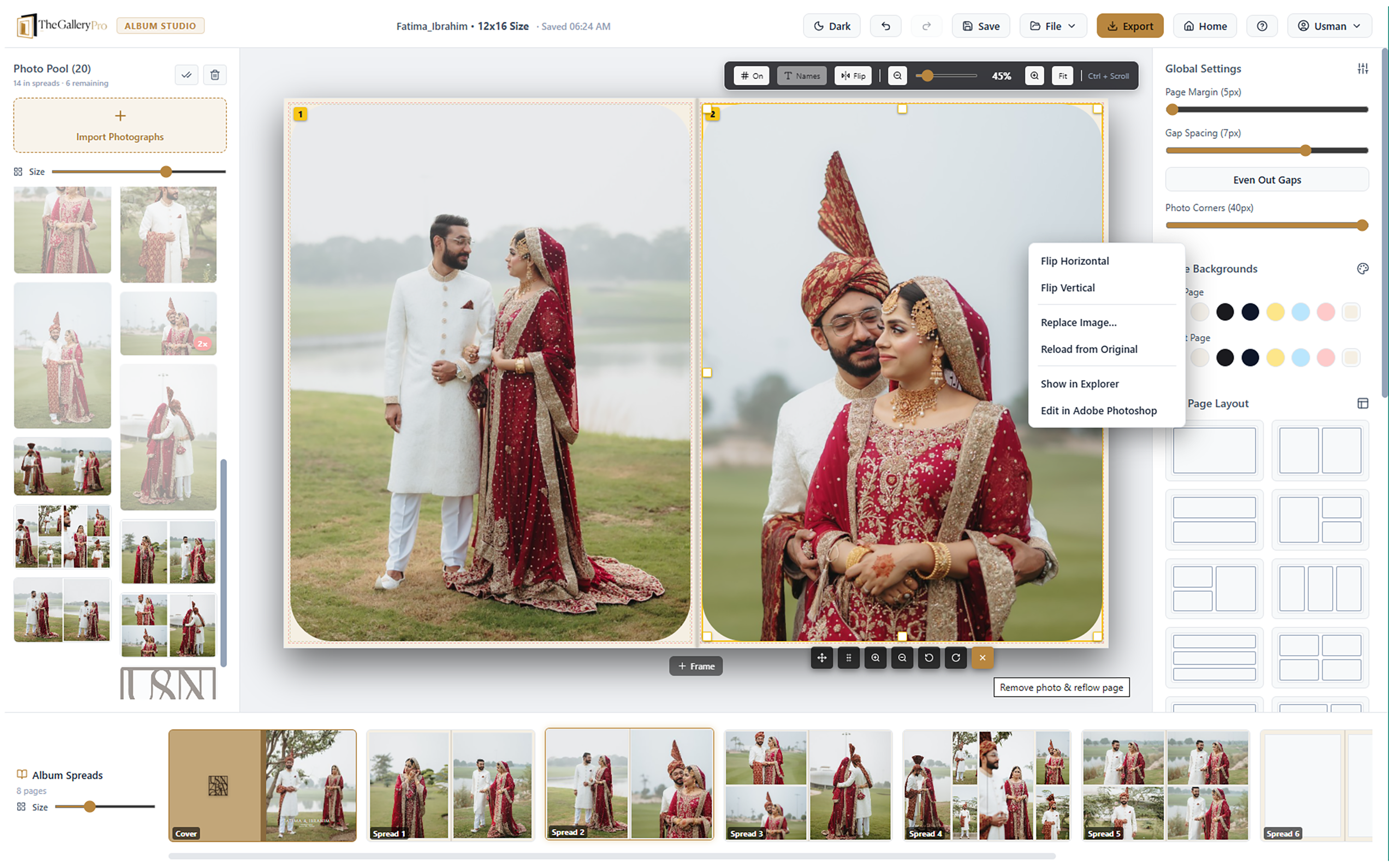Select single full-page layout preset
The image size is (1389, 868).
[x=1214, y=451]
